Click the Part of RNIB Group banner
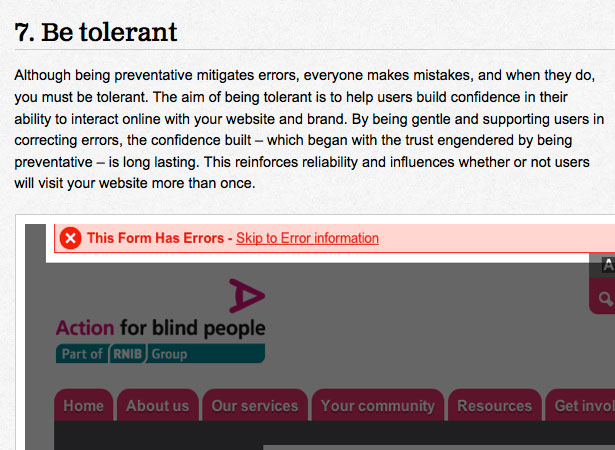The image size is (615, 450). point(160,354)
